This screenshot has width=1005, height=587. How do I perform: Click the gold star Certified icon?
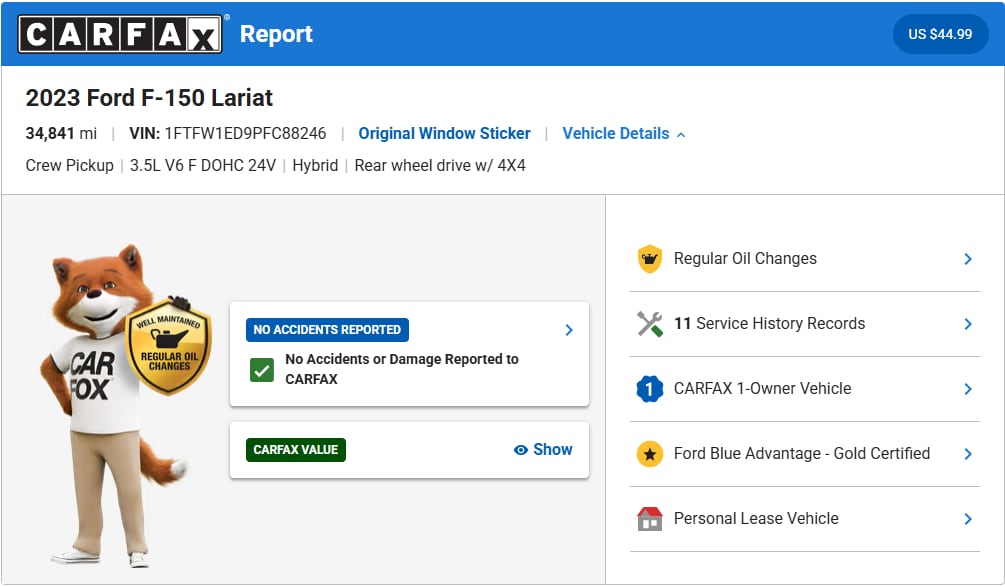pyautogui.click(x=650, y=454)
